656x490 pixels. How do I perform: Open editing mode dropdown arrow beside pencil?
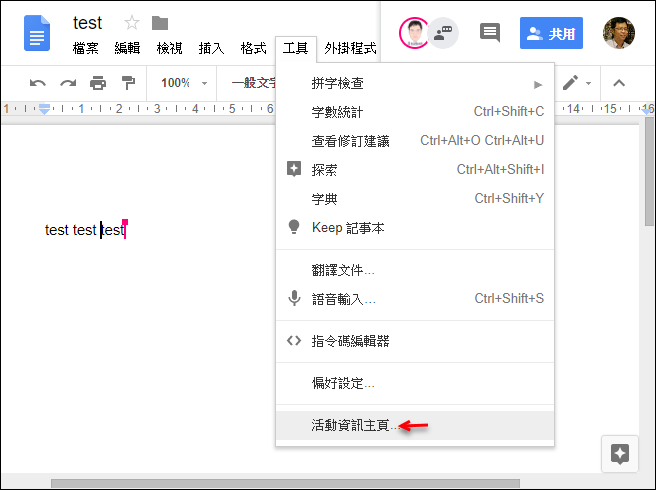point(588,83)
